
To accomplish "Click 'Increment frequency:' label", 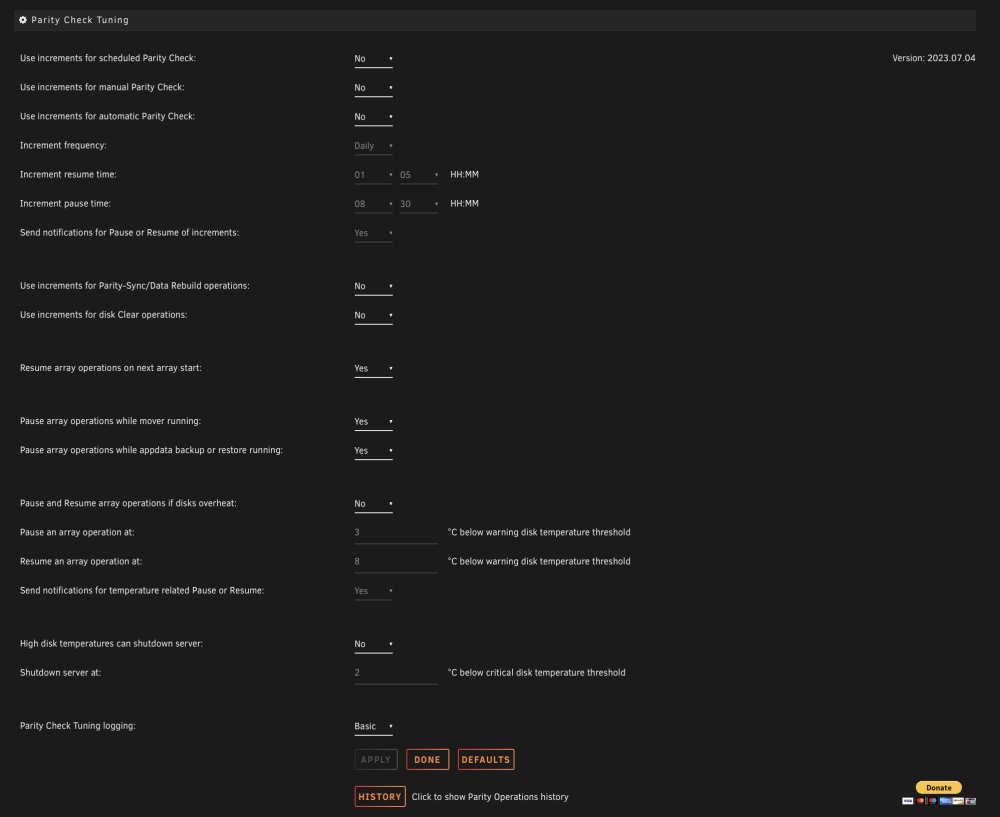I will 63,145.
